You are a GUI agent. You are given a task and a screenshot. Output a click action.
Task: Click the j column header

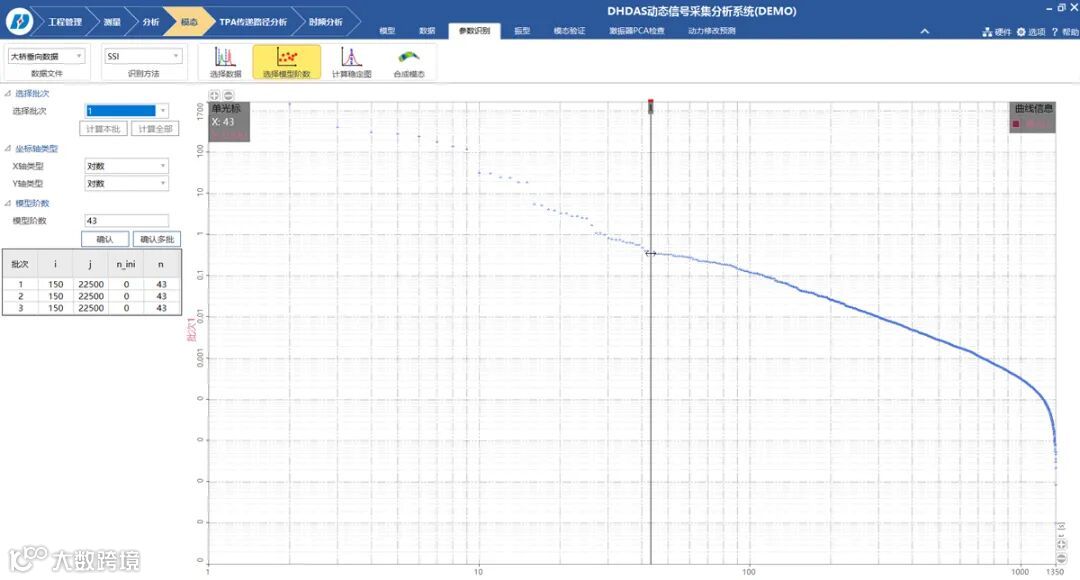click(x=90, y=264)
